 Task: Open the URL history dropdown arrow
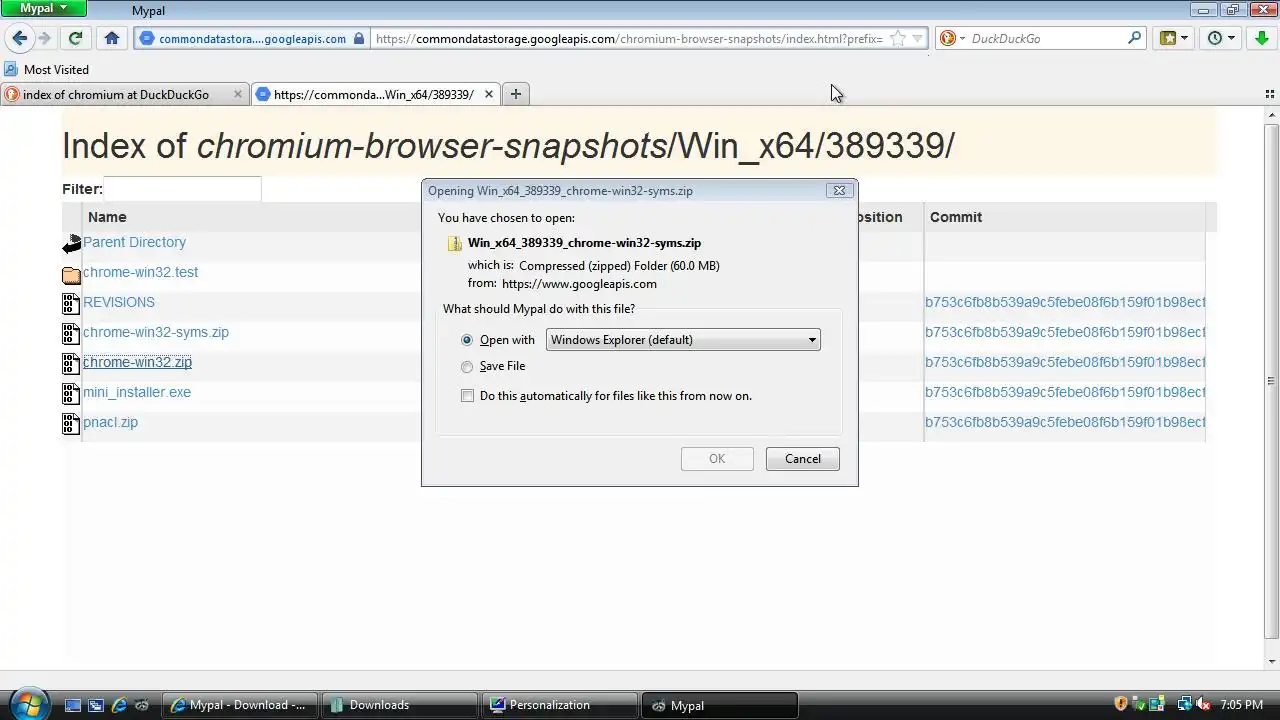coord(918,39)
